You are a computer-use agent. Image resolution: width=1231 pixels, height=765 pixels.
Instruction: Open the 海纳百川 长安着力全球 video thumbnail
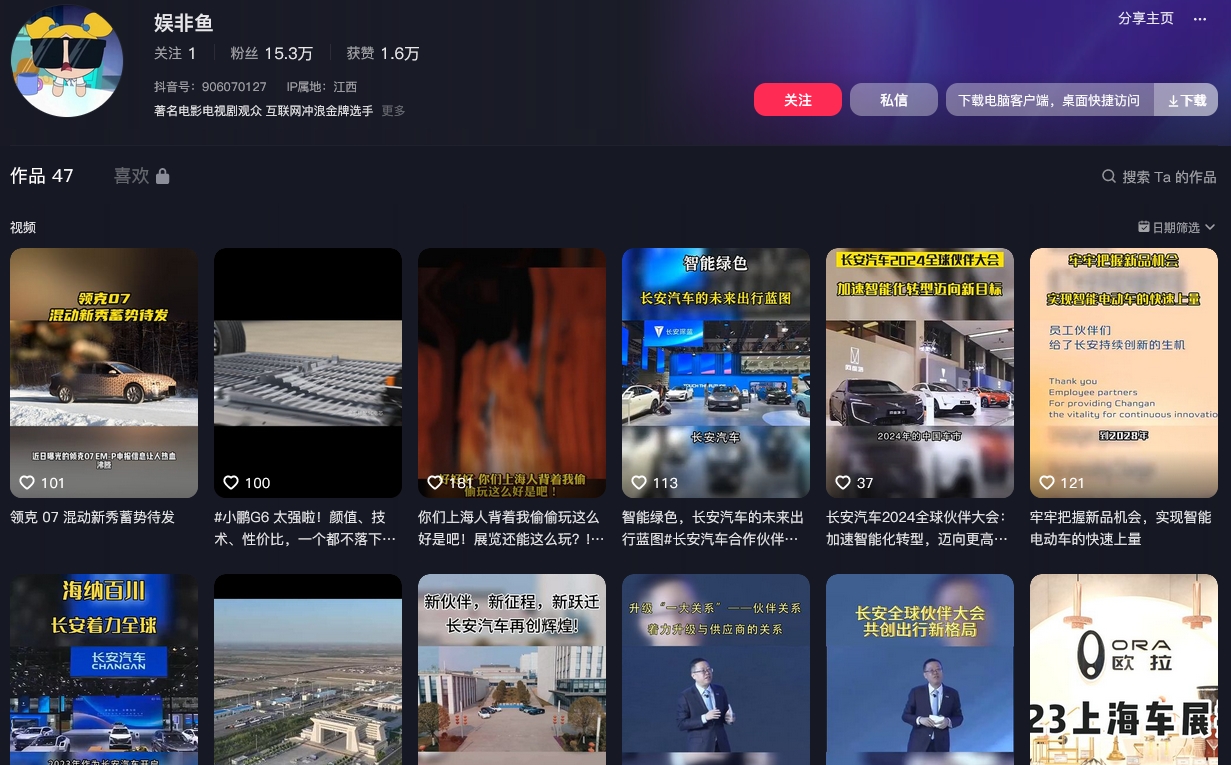pyautogui.click(x=104, y=669)
